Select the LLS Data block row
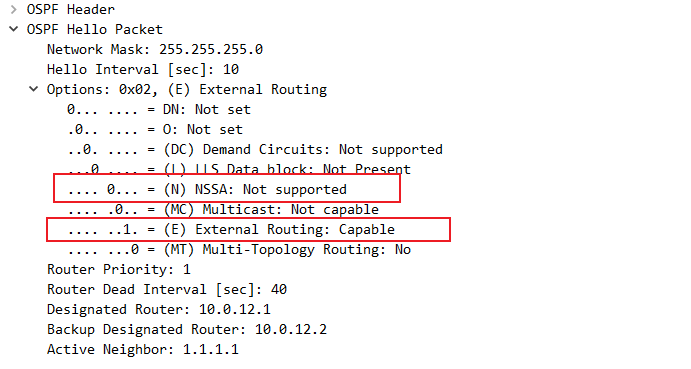This screenshot has height=369, width=691. pos(239,169)
